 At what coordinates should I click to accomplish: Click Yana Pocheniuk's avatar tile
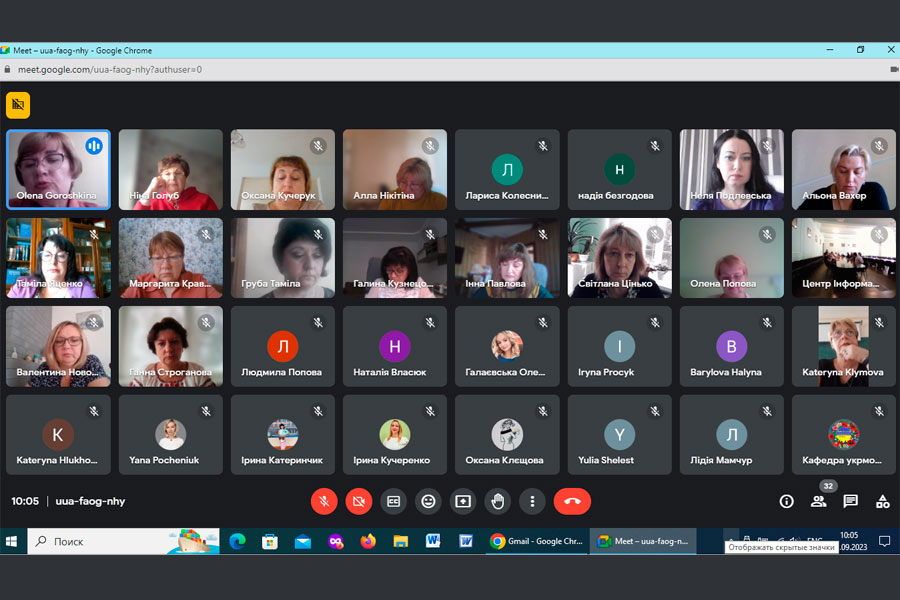click(x=170, y=435)
